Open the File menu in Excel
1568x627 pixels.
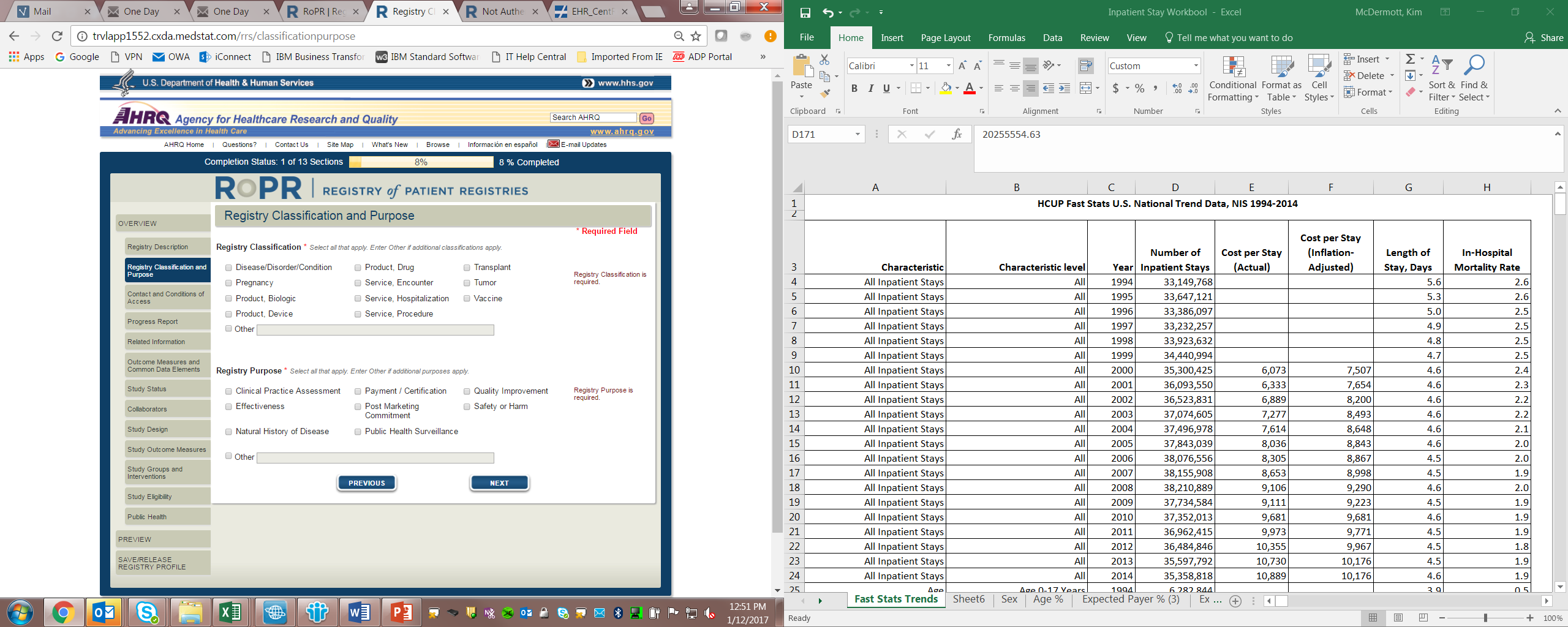pyautogui.click(x=807, y=38)
